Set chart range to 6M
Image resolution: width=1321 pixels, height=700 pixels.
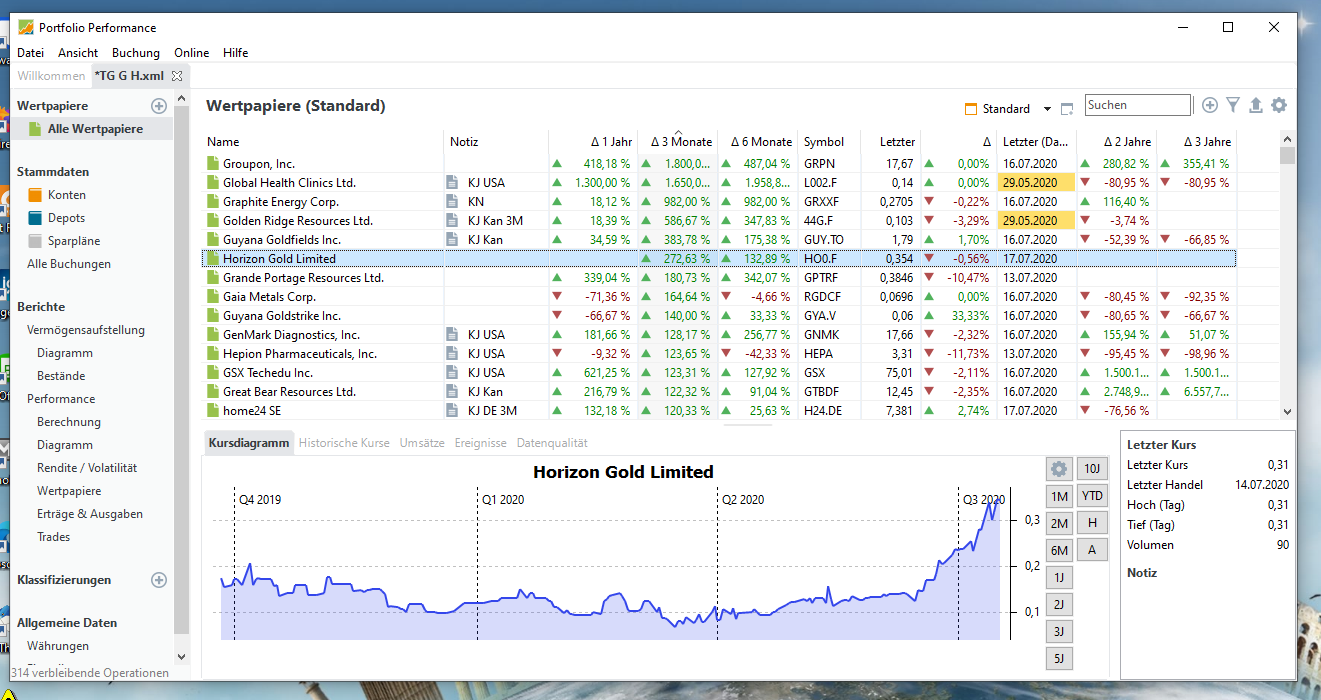click(1059, 550)
